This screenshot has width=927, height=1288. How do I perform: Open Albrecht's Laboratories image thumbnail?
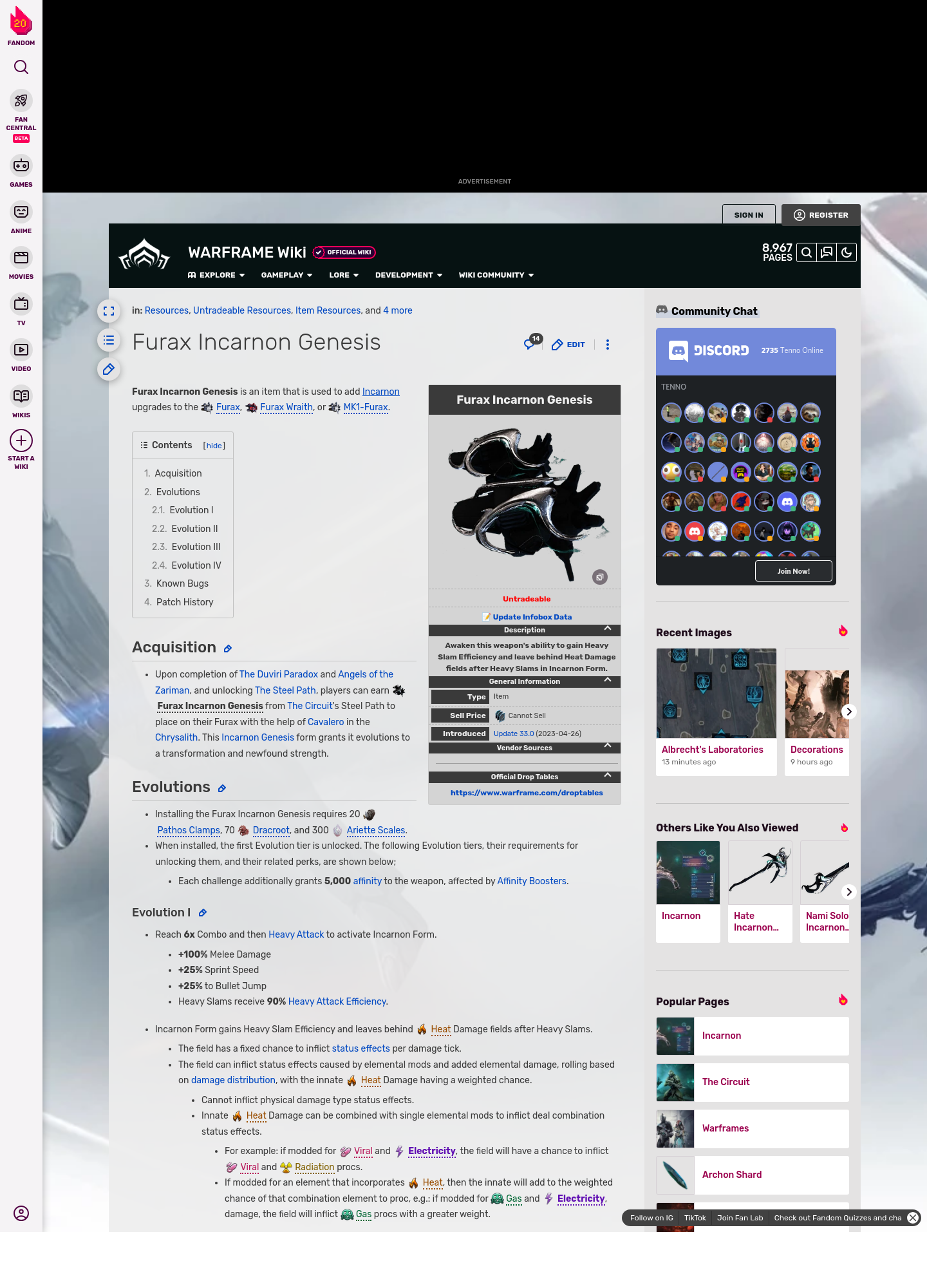pos(716,693)
